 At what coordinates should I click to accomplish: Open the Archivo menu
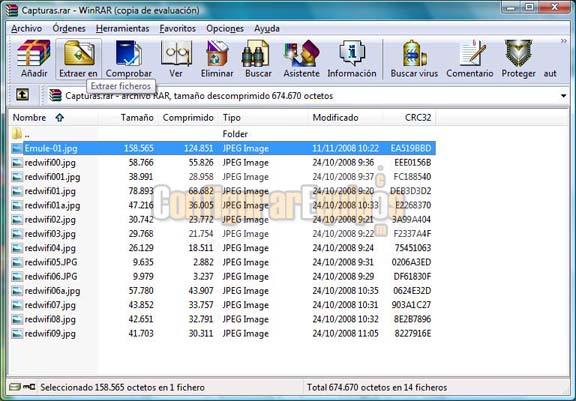tap(26, 29)
